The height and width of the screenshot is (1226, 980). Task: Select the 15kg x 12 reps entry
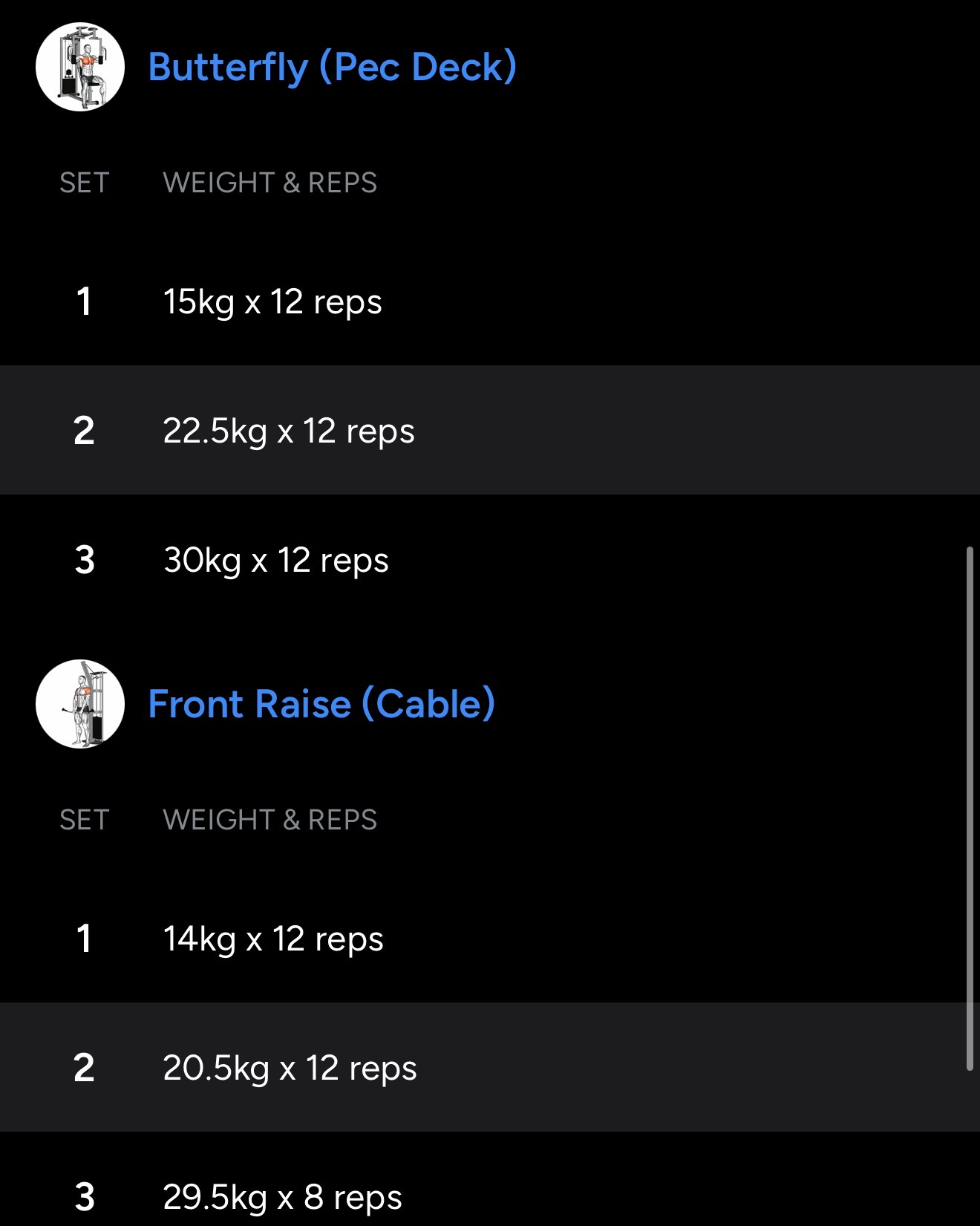point(272,301)
